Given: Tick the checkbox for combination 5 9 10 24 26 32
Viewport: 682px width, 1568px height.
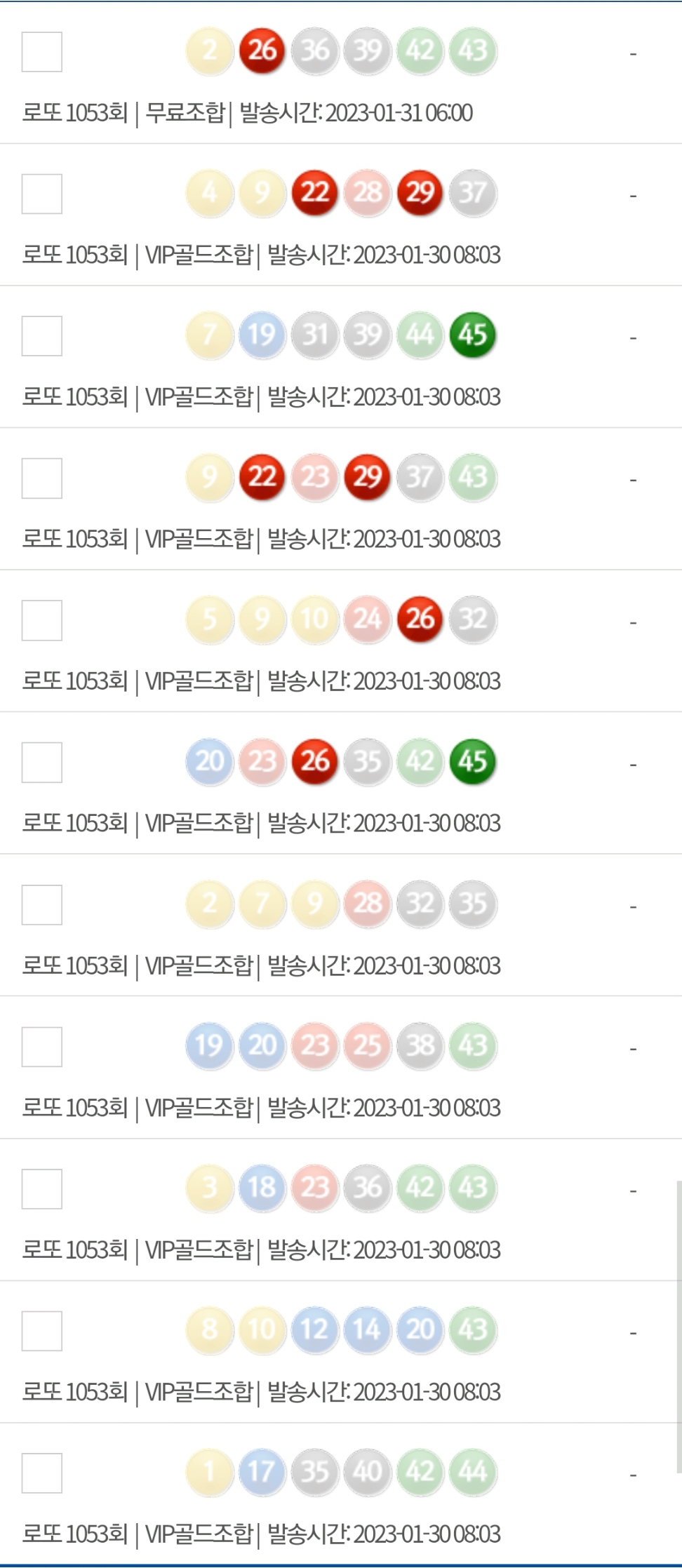Looking at the screenshot, I should pyautogui.click(x=42, y=620).
